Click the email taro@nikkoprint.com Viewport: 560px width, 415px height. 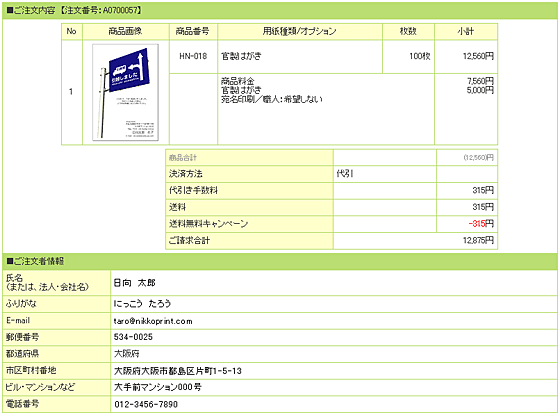pyautogui.click(x=153, y=321)
